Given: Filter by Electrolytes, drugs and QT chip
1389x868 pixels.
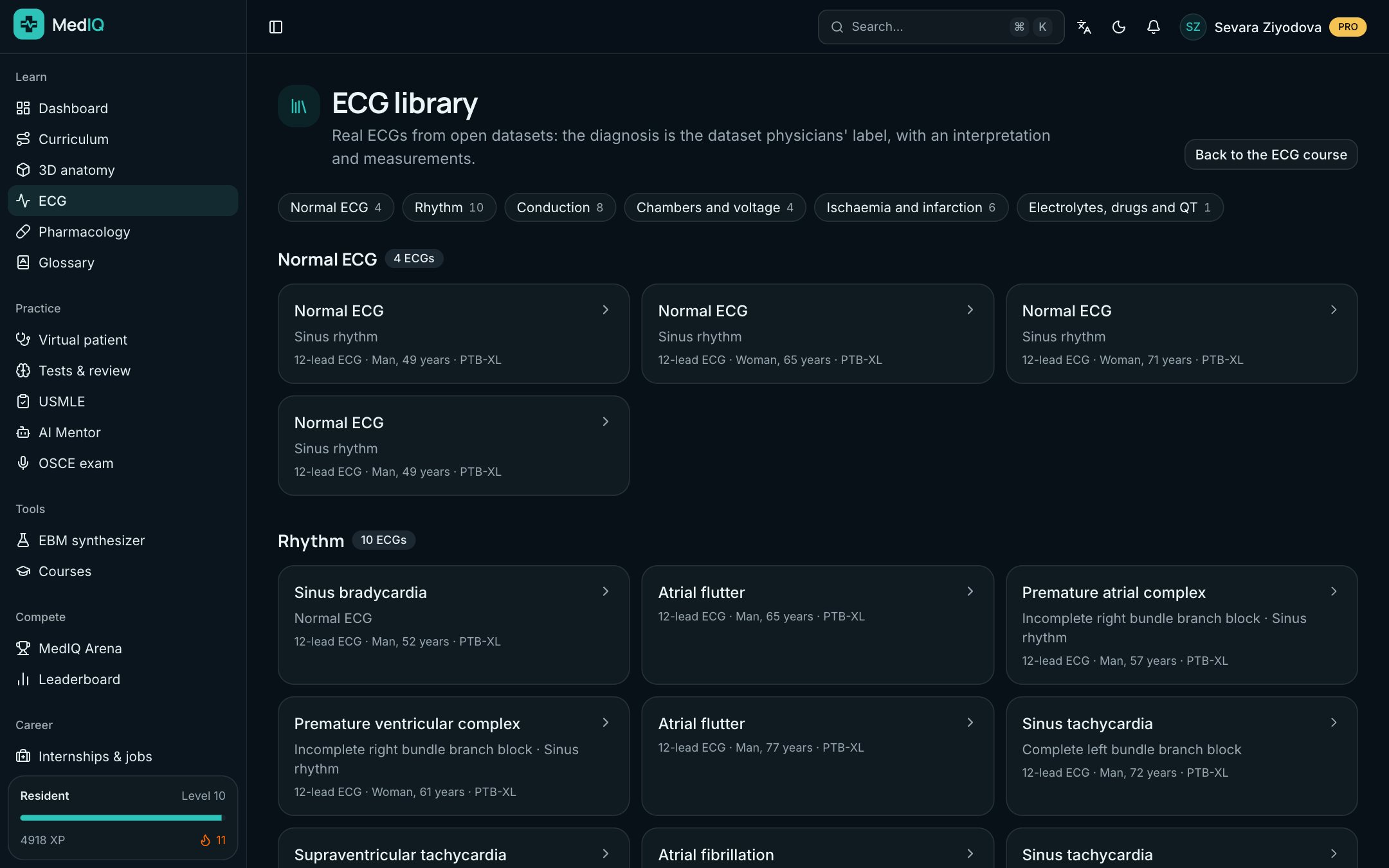Looking at the screenshot, I should (1120, 208).
